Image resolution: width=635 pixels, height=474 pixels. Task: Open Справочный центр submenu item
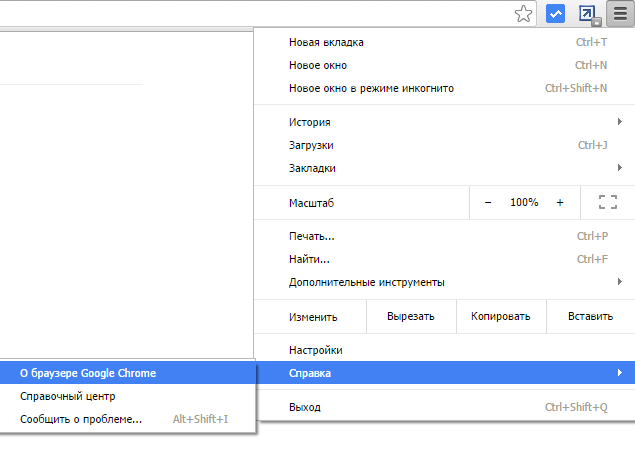128,396
